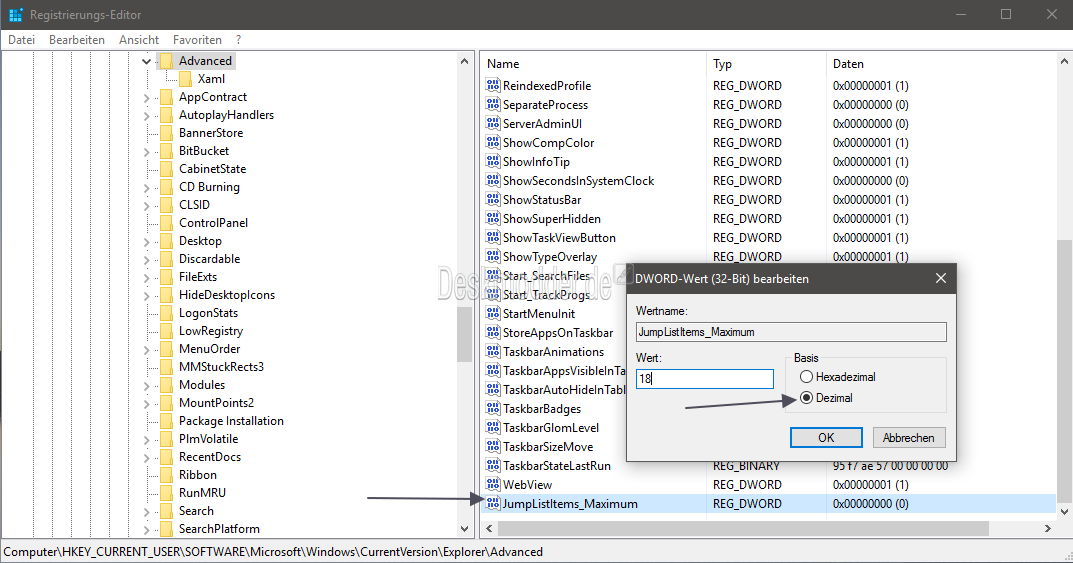
Task: Open the Ansicht menu
Action: coord(139,40)
